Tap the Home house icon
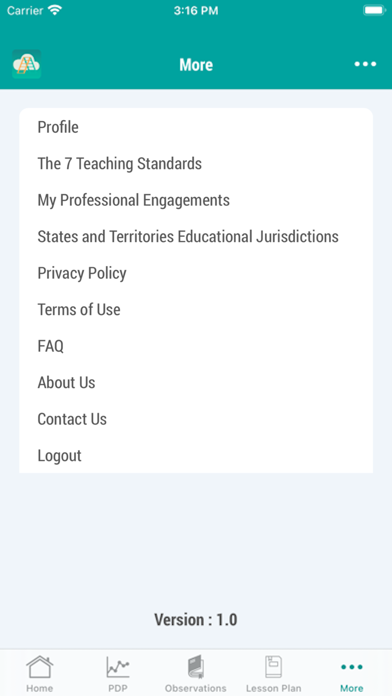This screenshot has height=696, width=392. tap(40, 667)
